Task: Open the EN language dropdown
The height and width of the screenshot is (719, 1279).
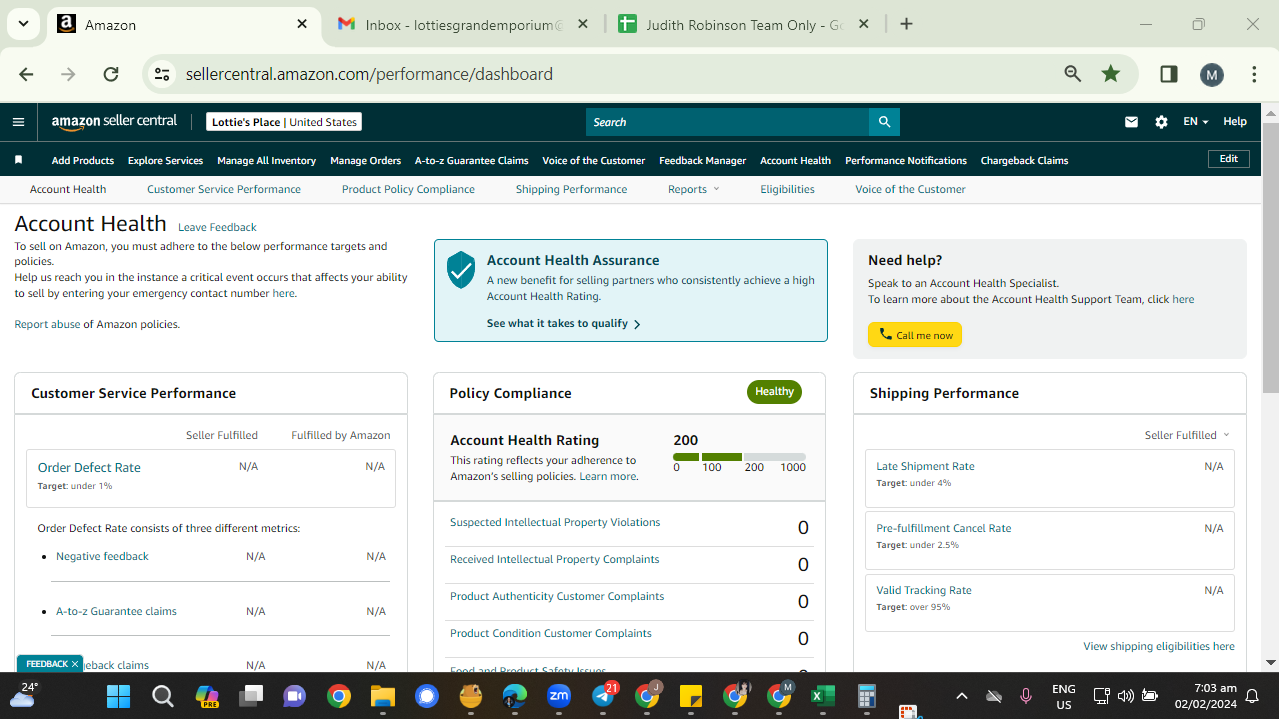Action: tap(1196, 122)
